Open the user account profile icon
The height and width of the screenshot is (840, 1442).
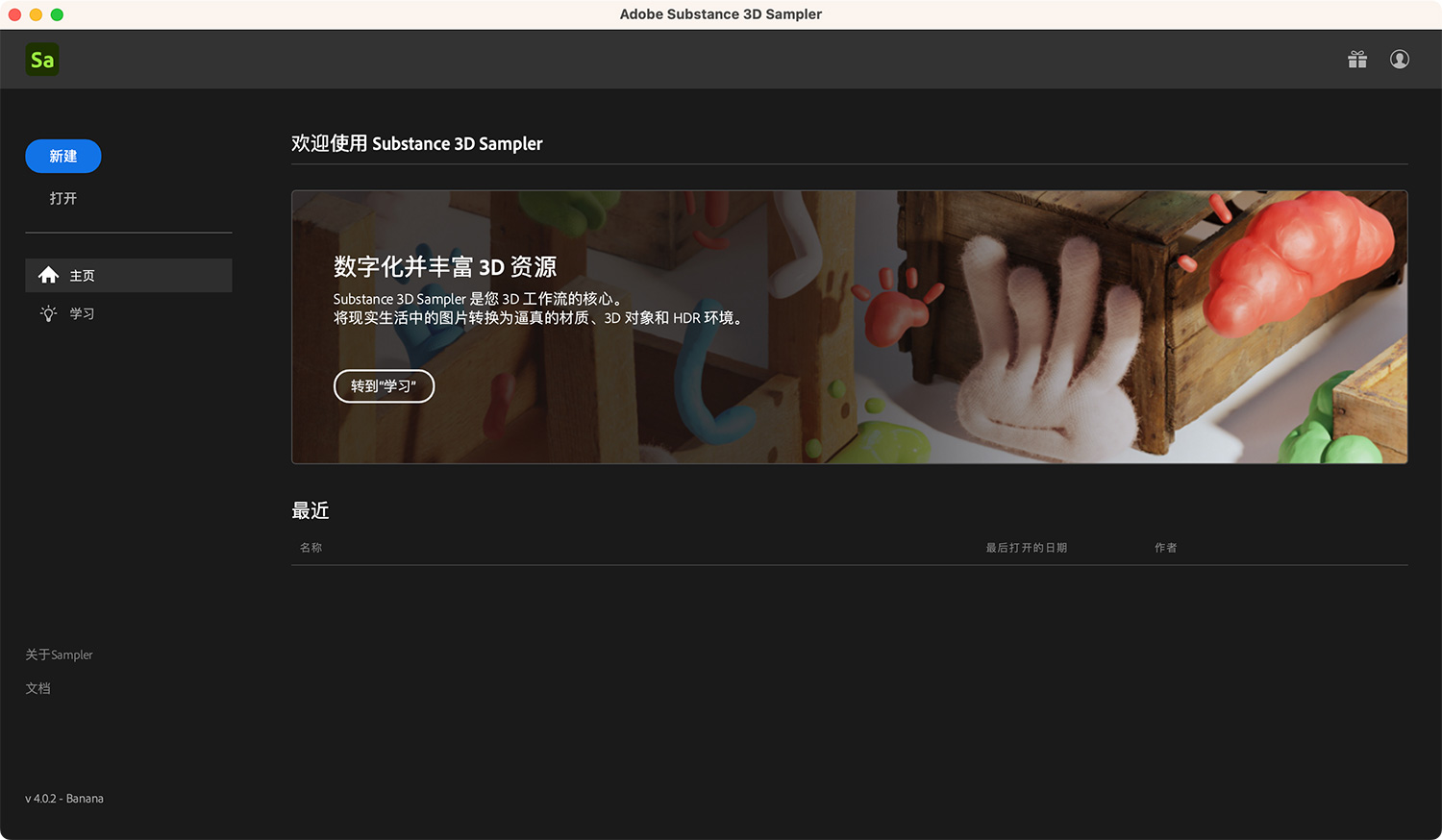point(1400,60)
